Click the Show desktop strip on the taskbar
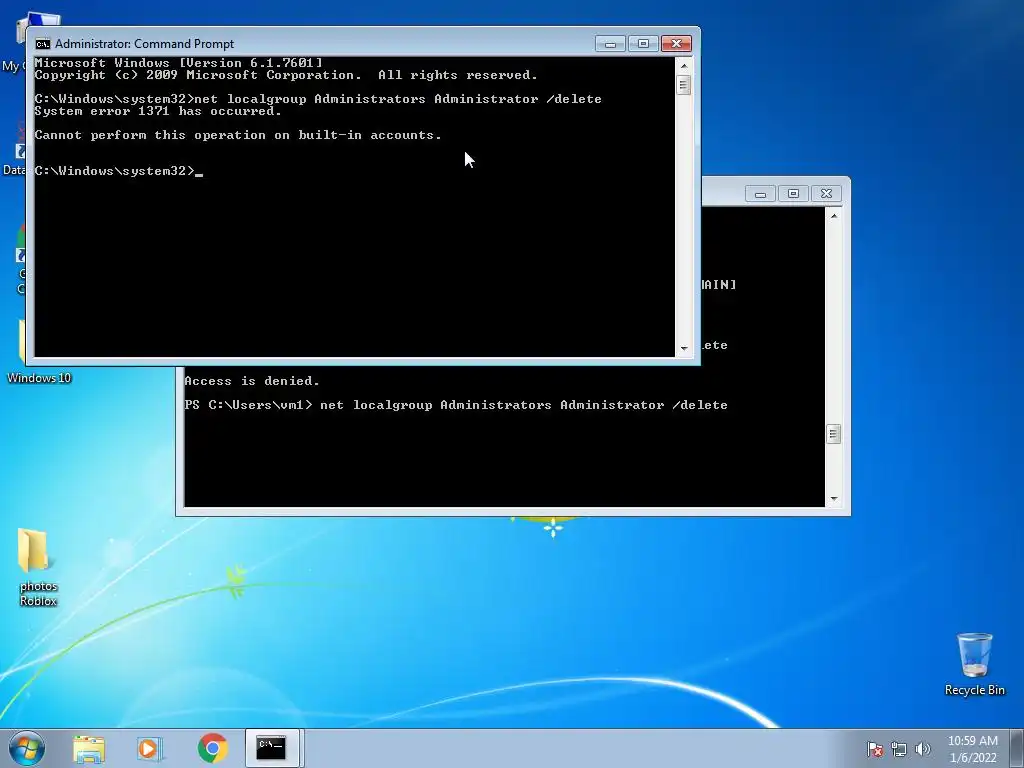The image size is (1024, 768). (1017, 748)
